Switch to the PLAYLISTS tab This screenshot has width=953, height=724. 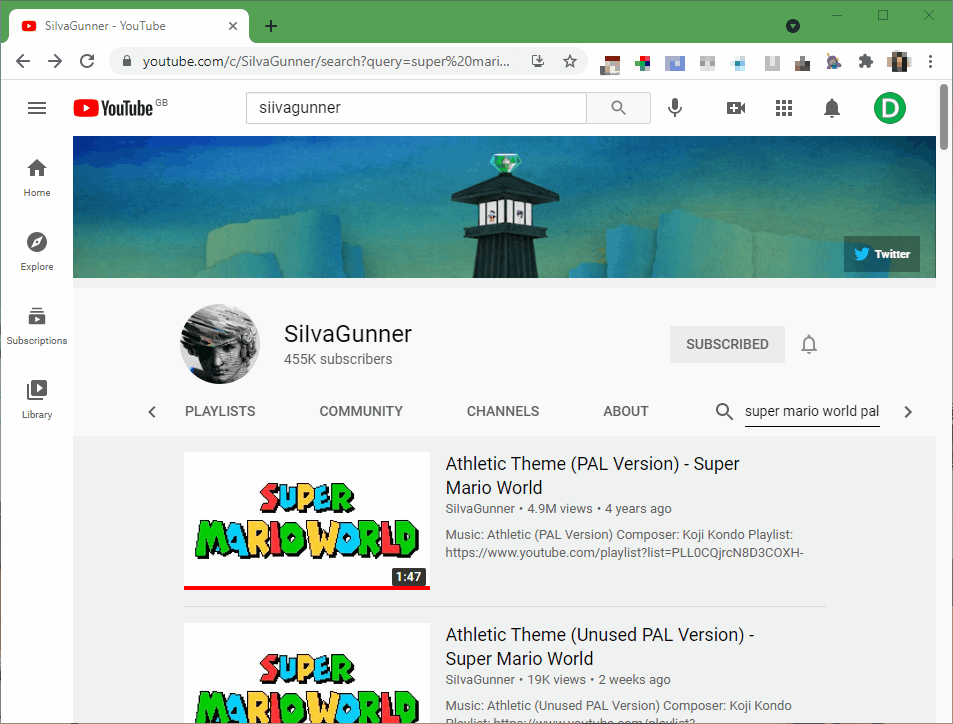coord(220,412)
